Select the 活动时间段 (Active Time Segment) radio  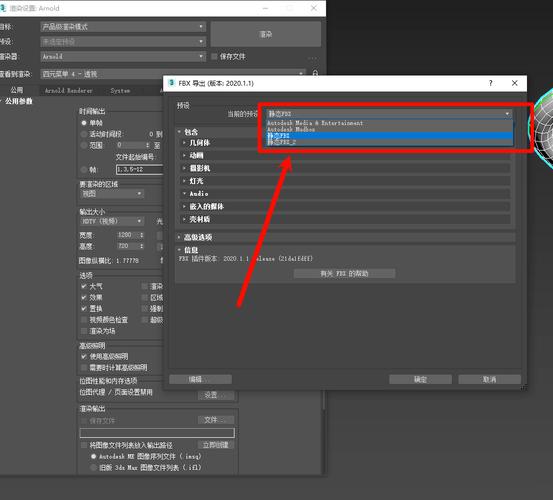point(84,134)
